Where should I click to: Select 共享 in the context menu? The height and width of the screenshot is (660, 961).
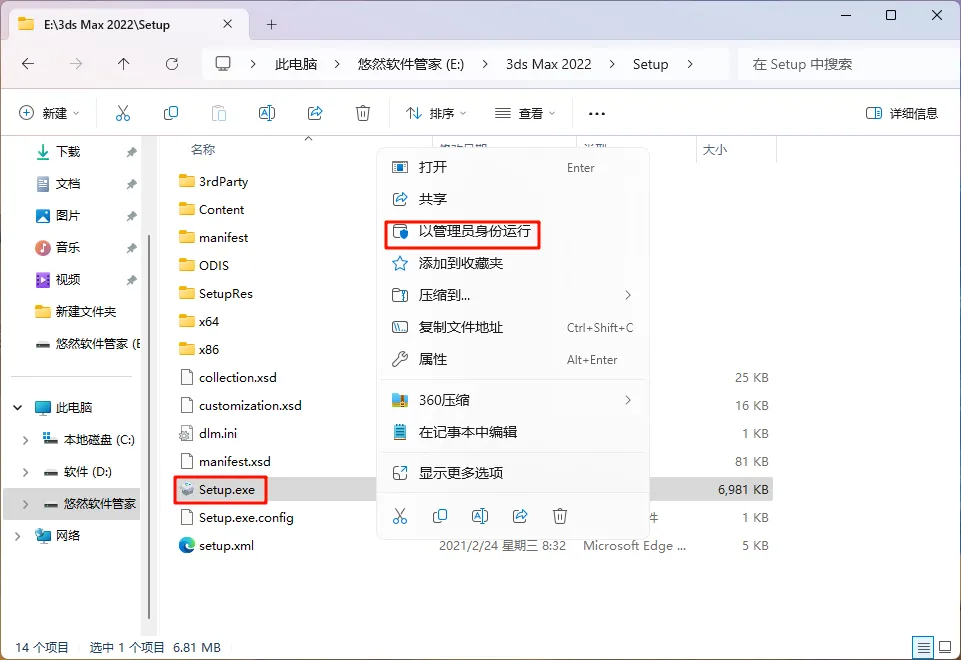[x=512, y=199]
